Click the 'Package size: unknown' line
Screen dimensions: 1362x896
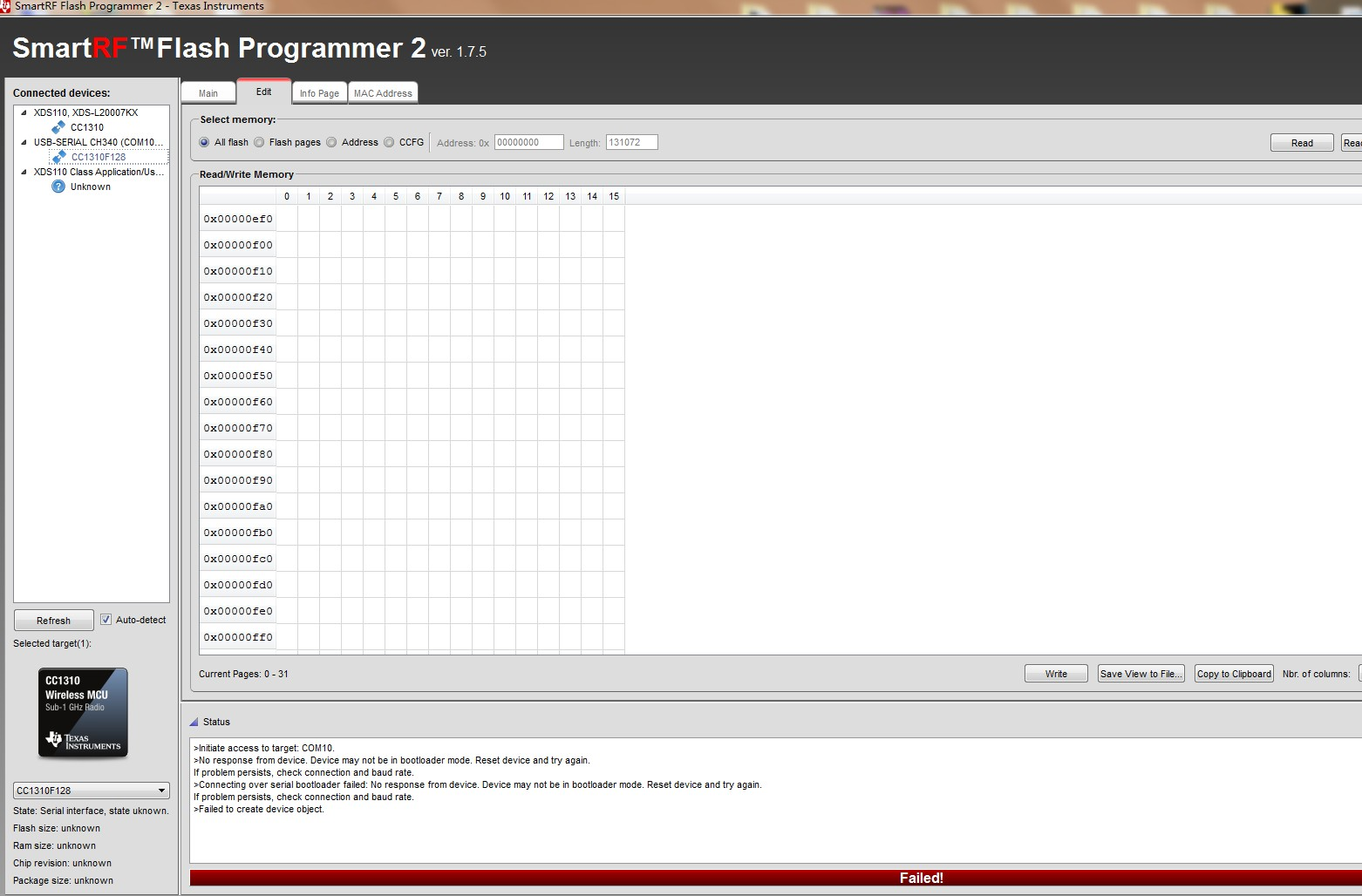point(64,880)
